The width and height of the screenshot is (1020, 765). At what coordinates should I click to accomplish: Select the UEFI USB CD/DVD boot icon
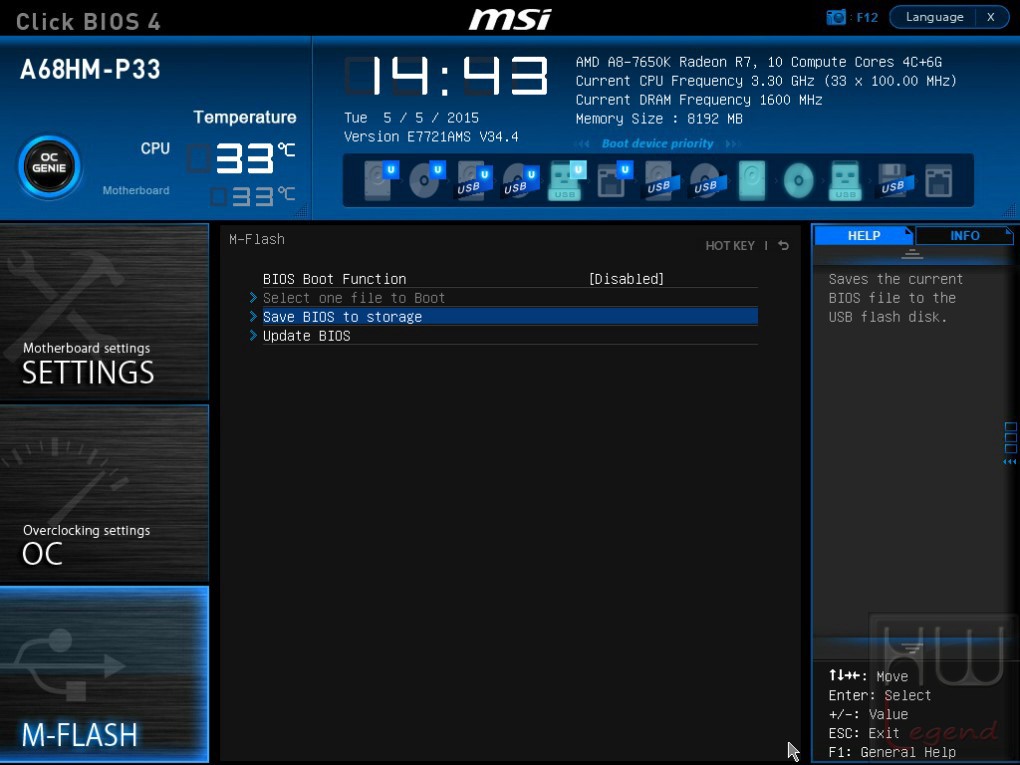pos(520,180)
